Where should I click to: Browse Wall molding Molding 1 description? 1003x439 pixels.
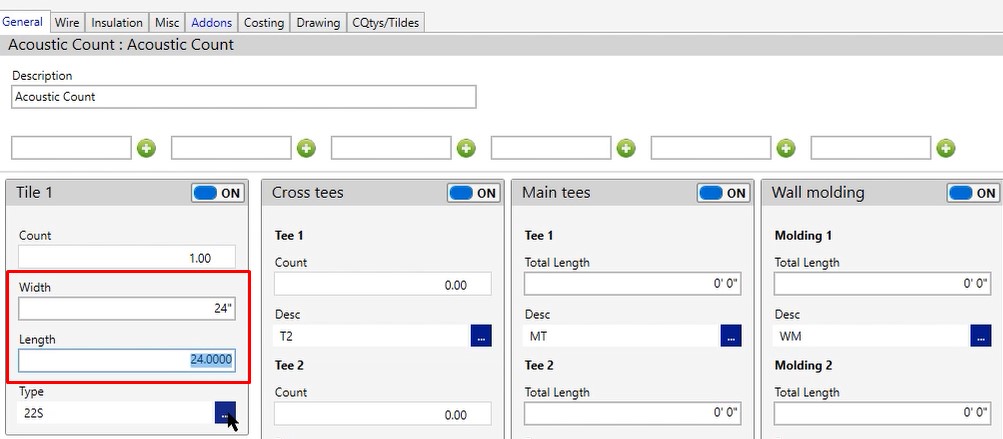point(981,336)
